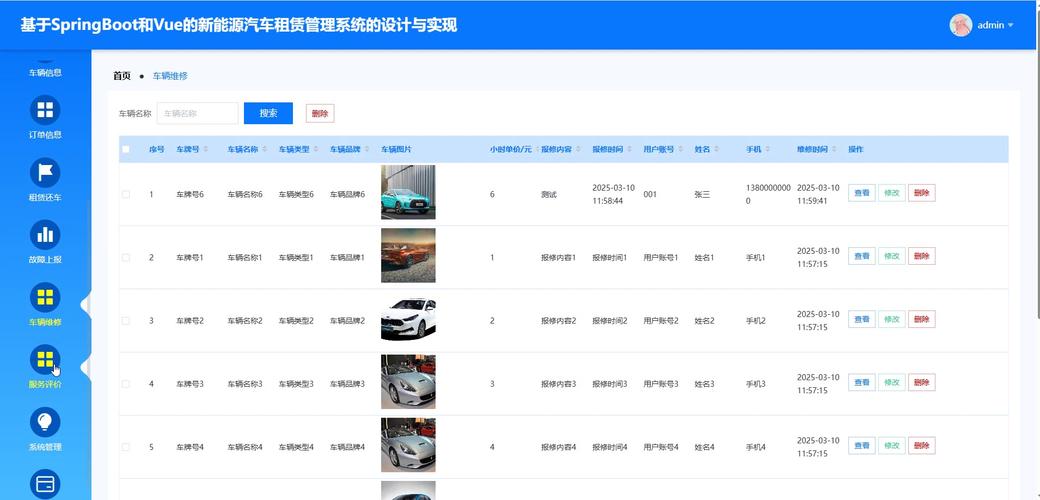Viewport: 1040px width, 500px height.
Task: Open teal car image in row 车牌号6
Action: click(x=408, y=192)
